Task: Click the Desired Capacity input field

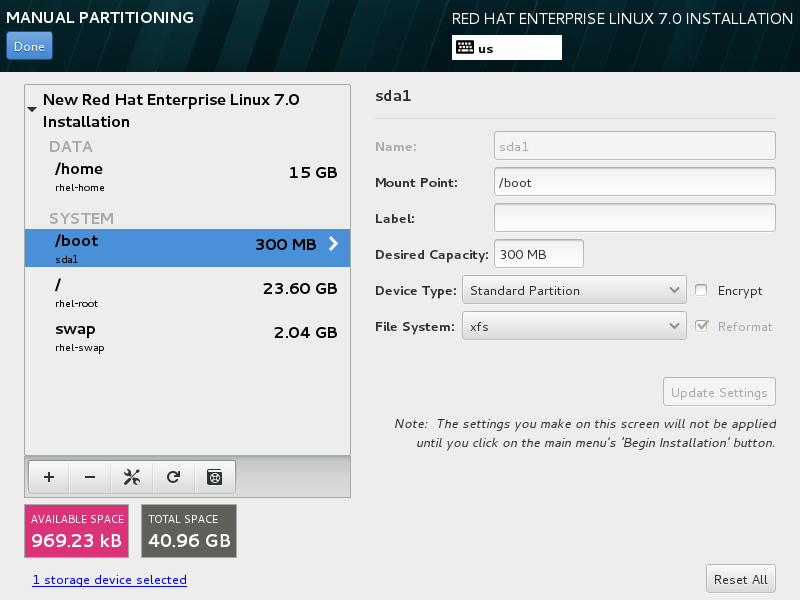Action: click(x=538, y=254)
